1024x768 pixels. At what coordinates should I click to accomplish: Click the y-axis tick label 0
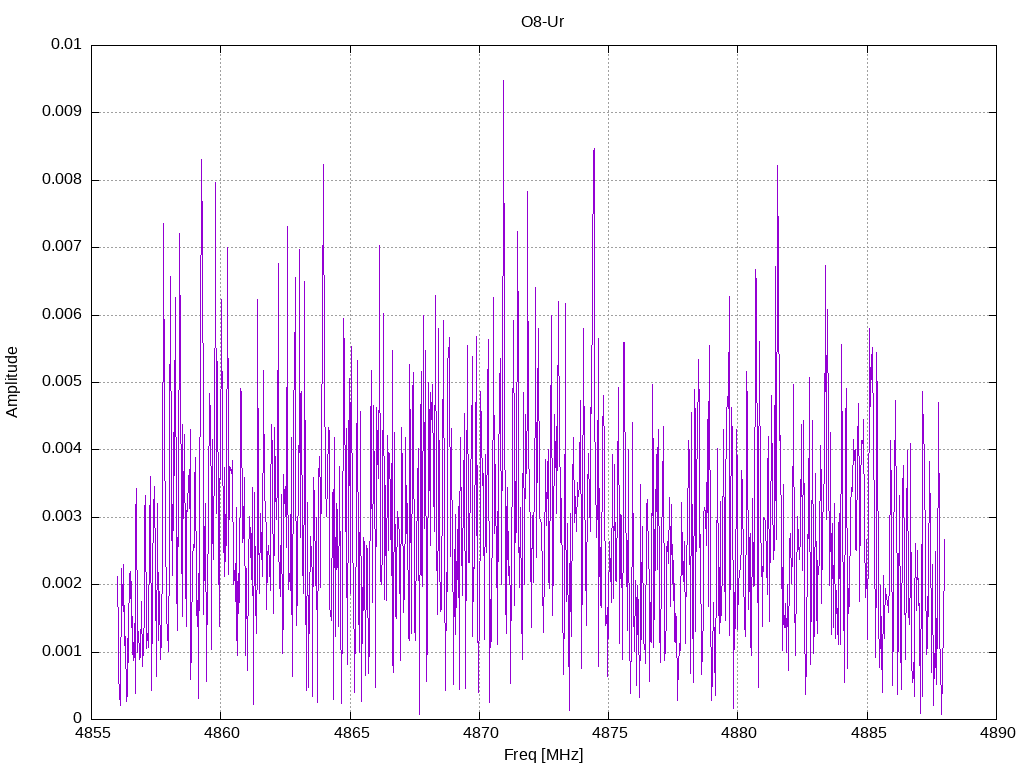click(77, 719)
